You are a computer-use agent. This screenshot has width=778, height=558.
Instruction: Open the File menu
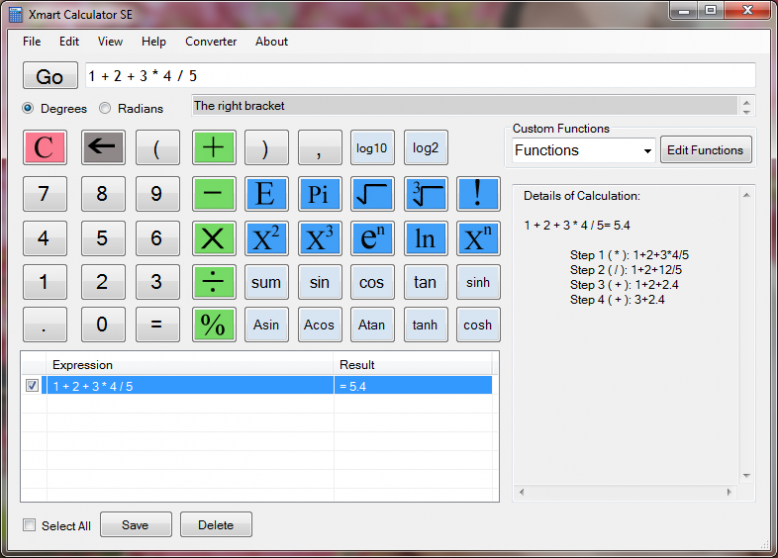coord(32,42)
